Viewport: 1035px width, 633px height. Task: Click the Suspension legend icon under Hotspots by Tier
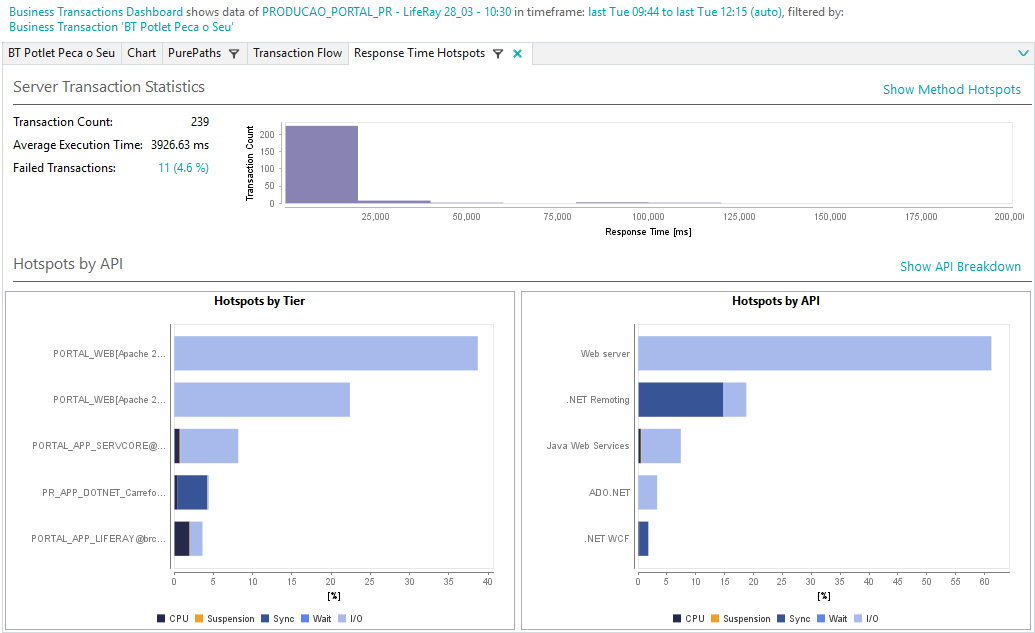pyautogui.click(x=199, y=618)
